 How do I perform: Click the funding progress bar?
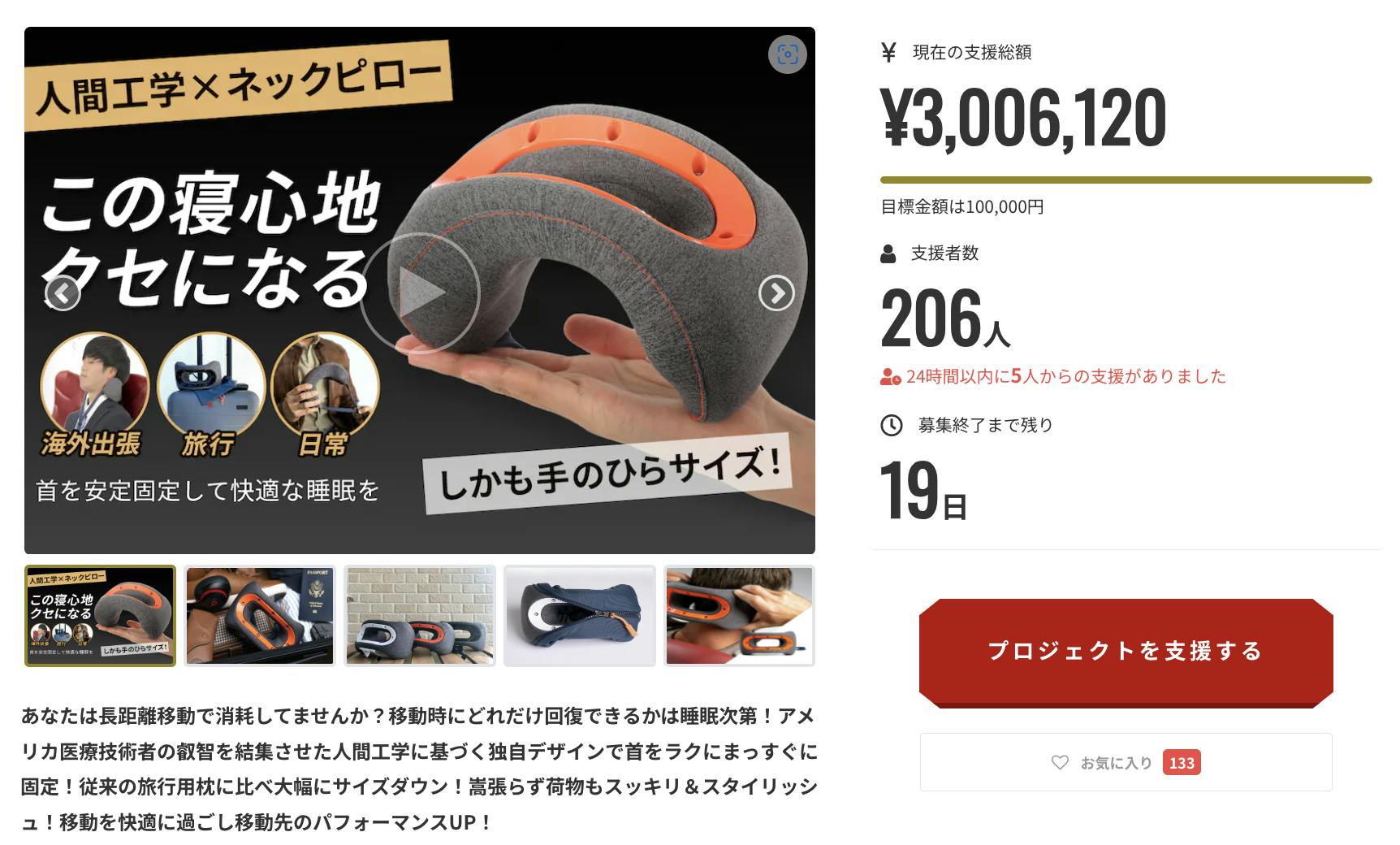coord(1126,180)
